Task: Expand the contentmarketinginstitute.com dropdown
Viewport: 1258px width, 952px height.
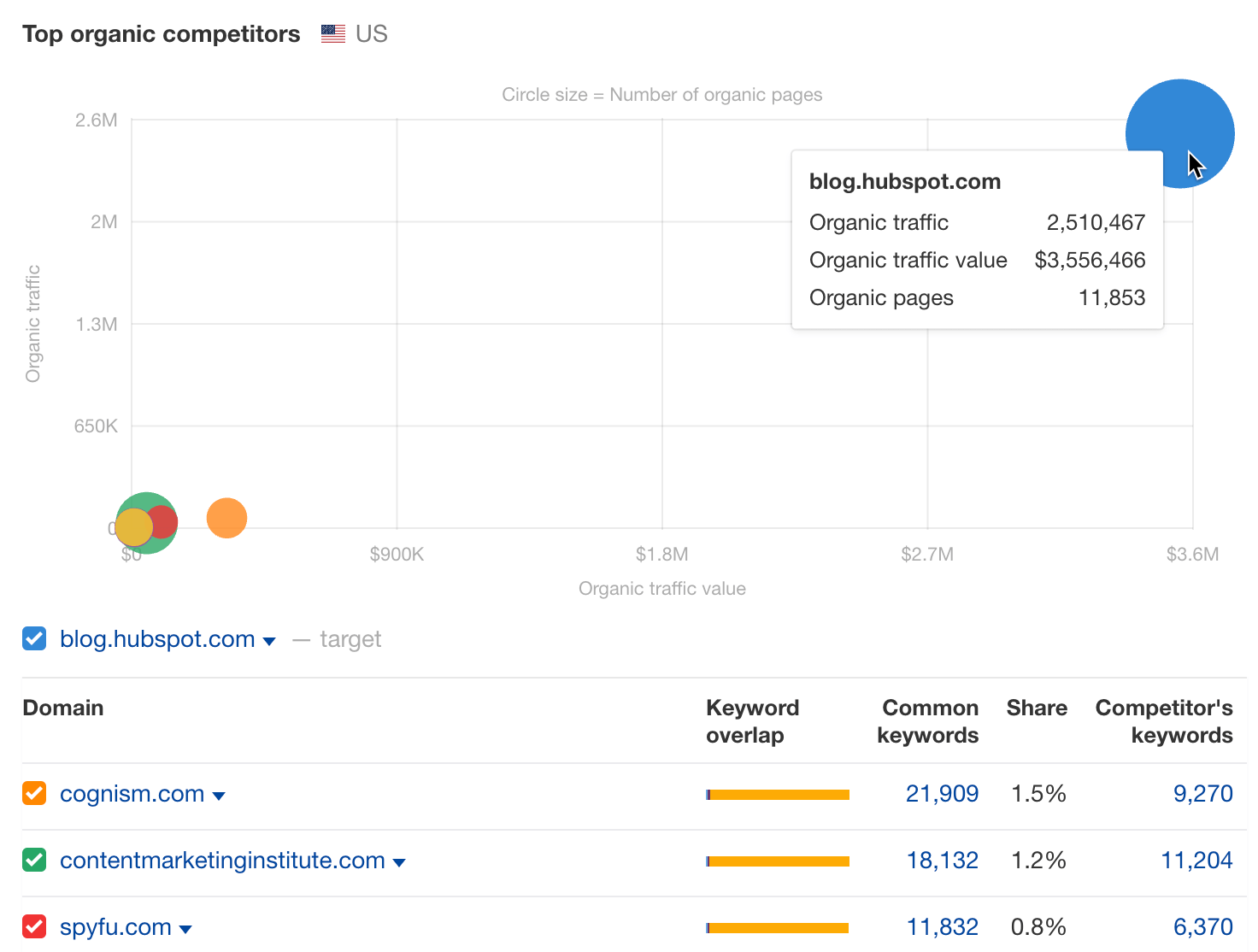Action: tap(400, 862)
